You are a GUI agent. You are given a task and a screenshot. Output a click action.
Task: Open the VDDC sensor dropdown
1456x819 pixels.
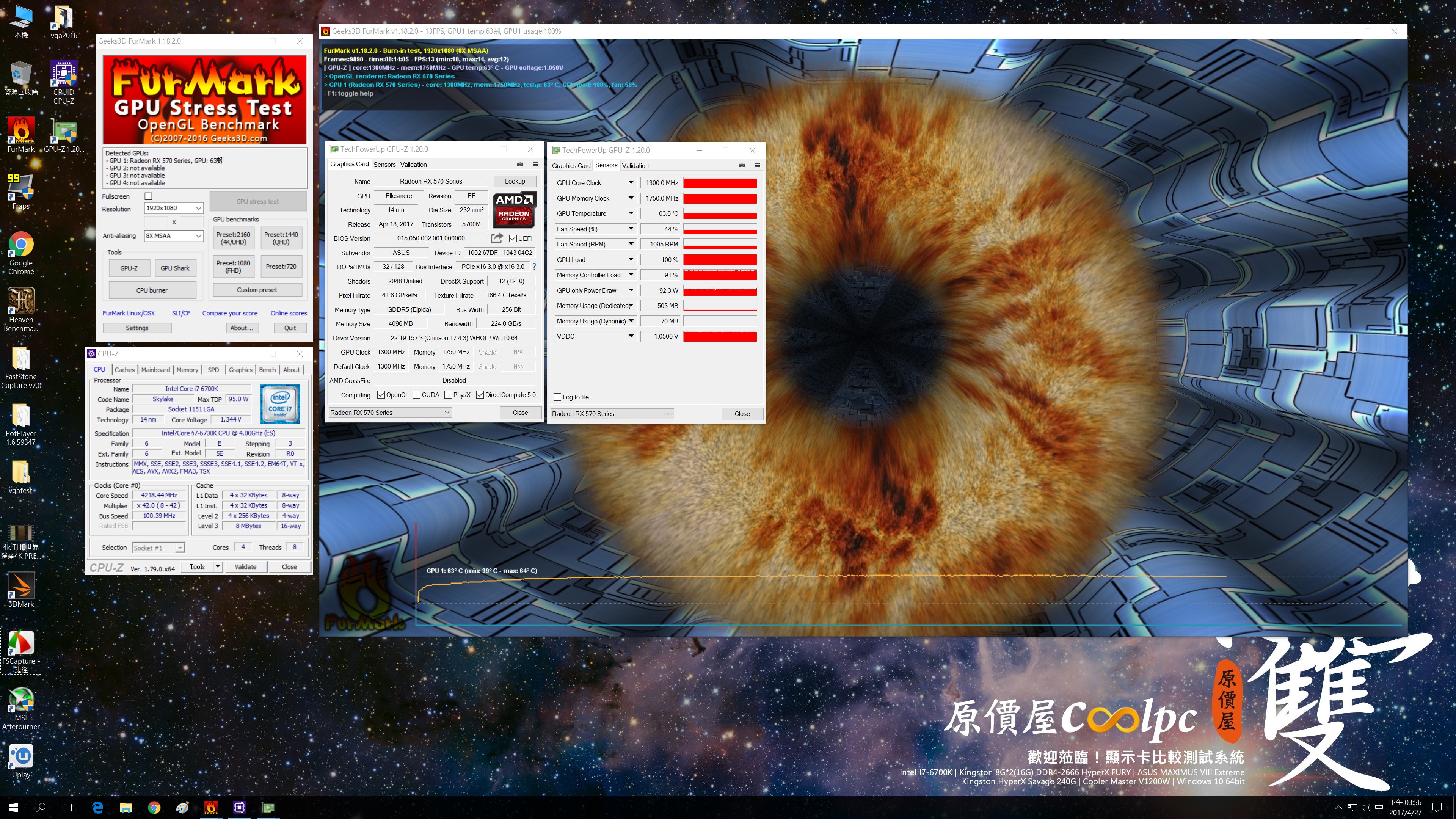(x=631, y=336)
